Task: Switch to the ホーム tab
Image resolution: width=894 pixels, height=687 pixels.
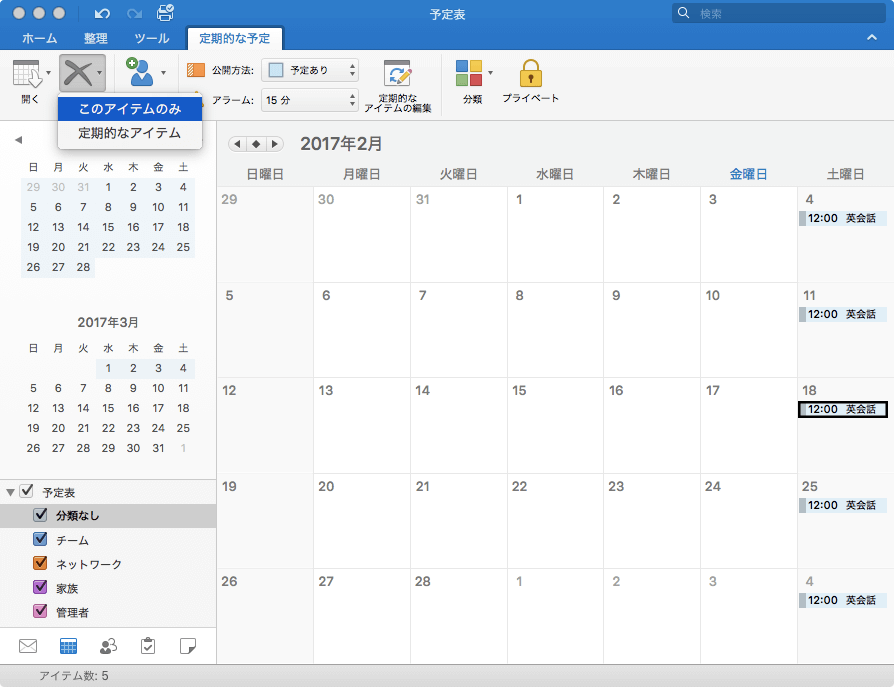Action: (39, 38)
